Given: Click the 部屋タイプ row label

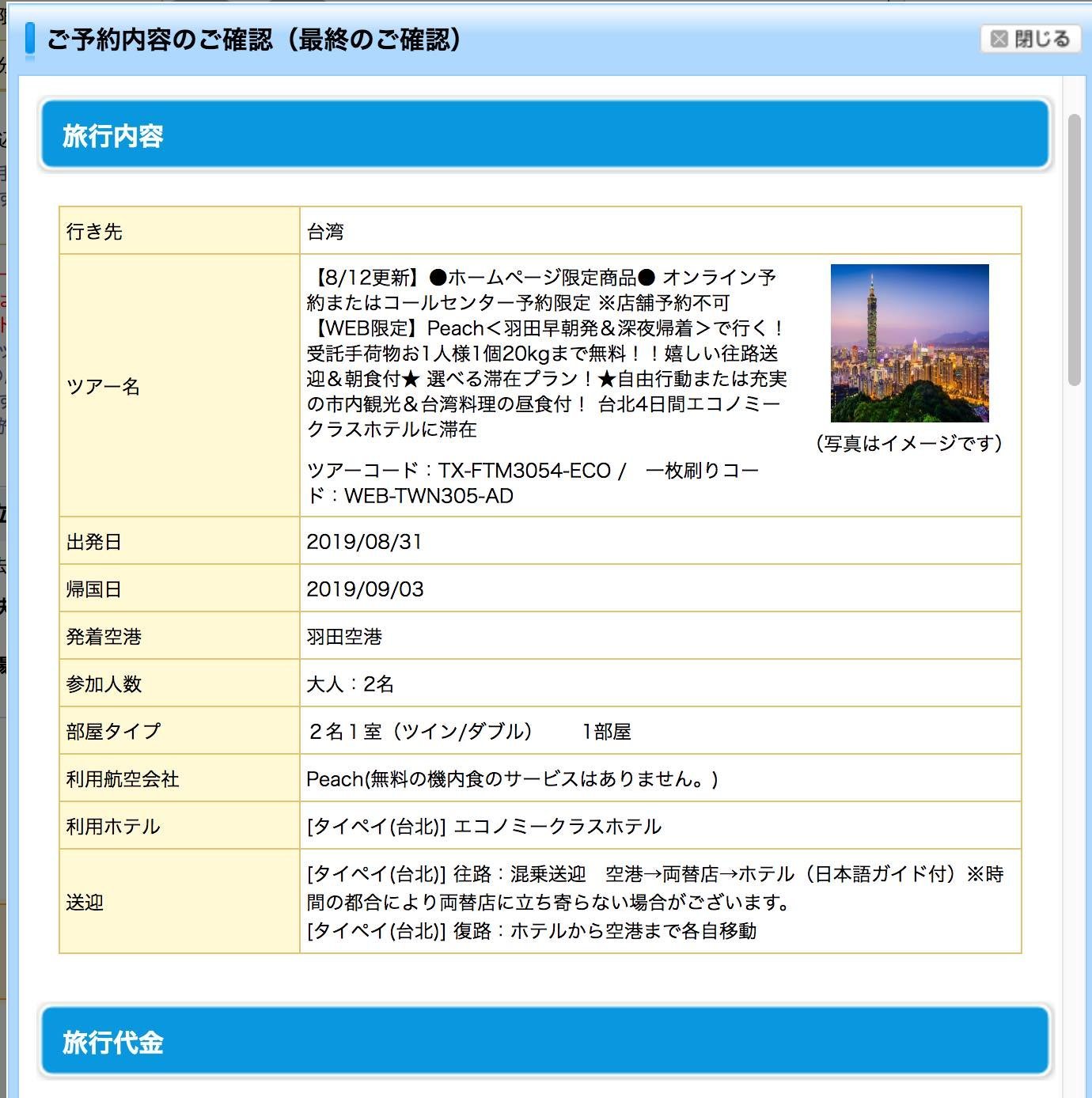Looking at the screenshot, I should (x=113, y=731).
